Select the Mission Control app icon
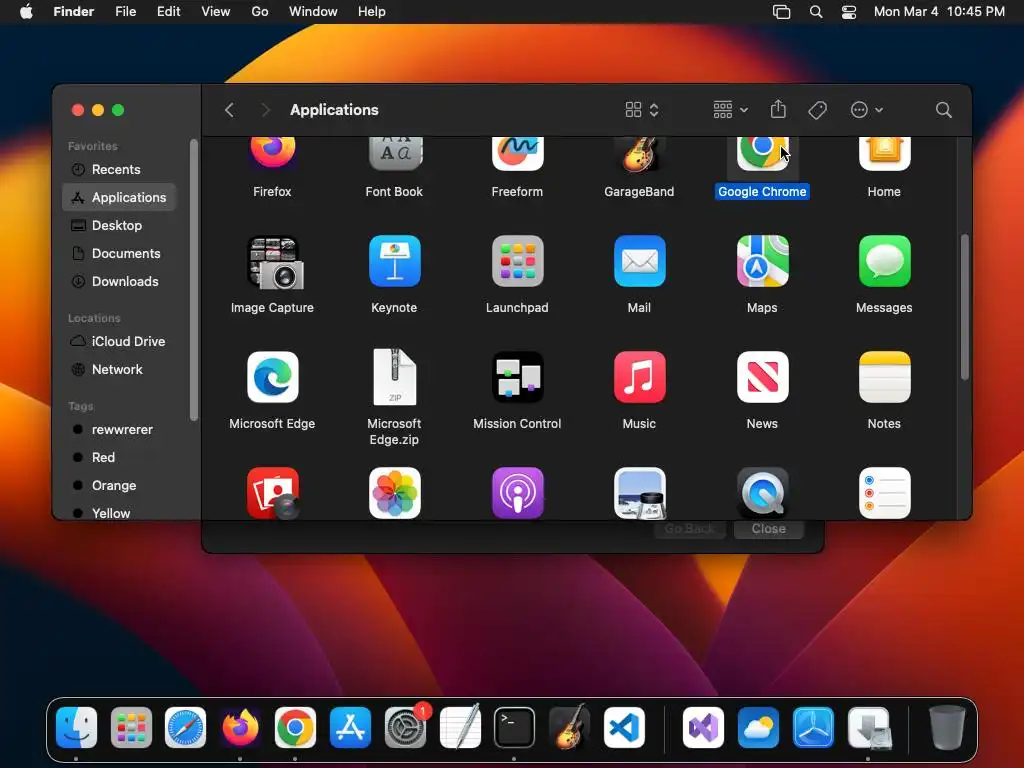1024x768 pixels. pyautogui.click(x=517, y=377)
